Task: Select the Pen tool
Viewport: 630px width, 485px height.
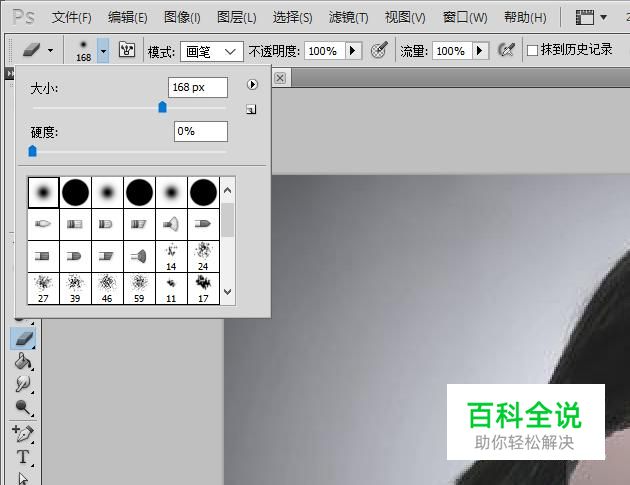Action: (x=22, y=433)
